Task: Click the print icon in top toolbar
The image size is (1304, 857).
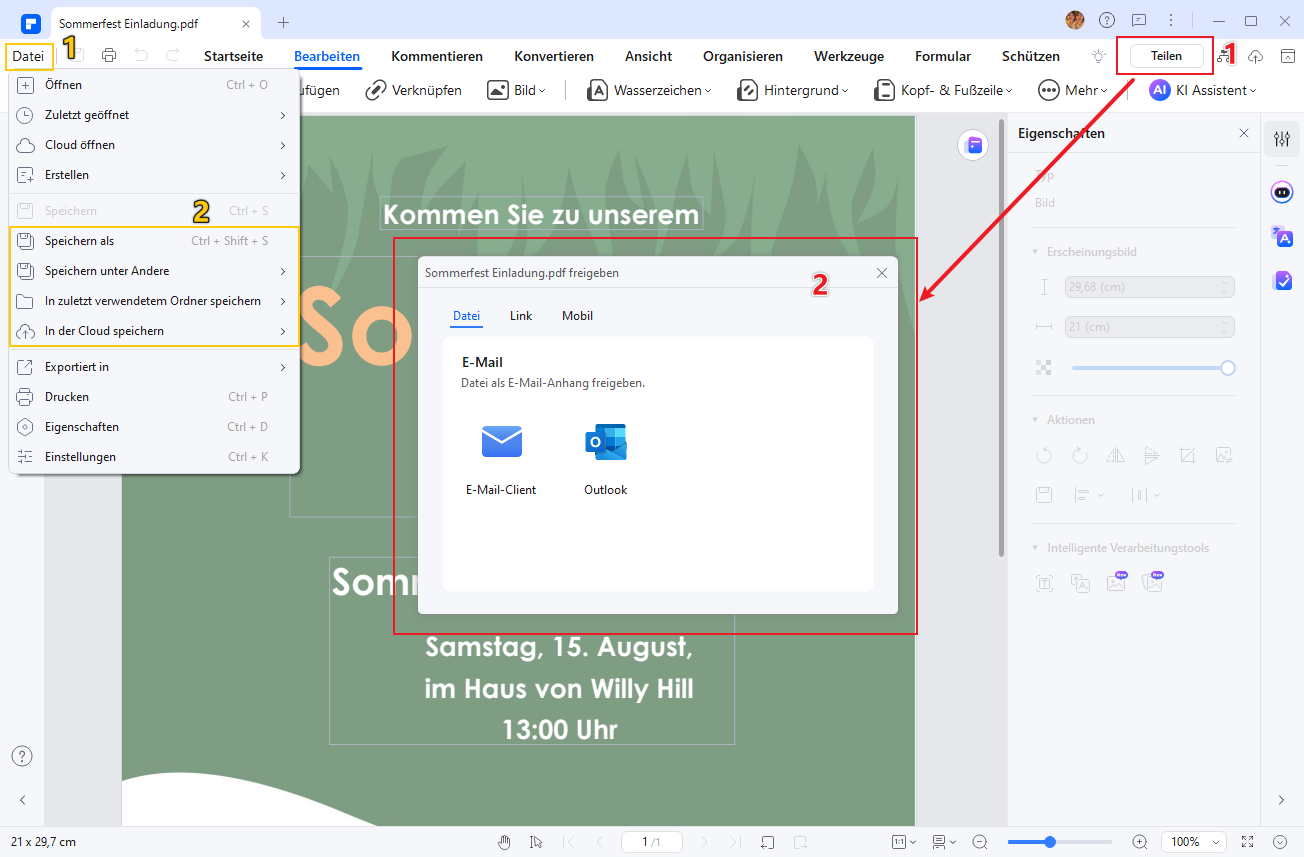Action: click(109, 56)
